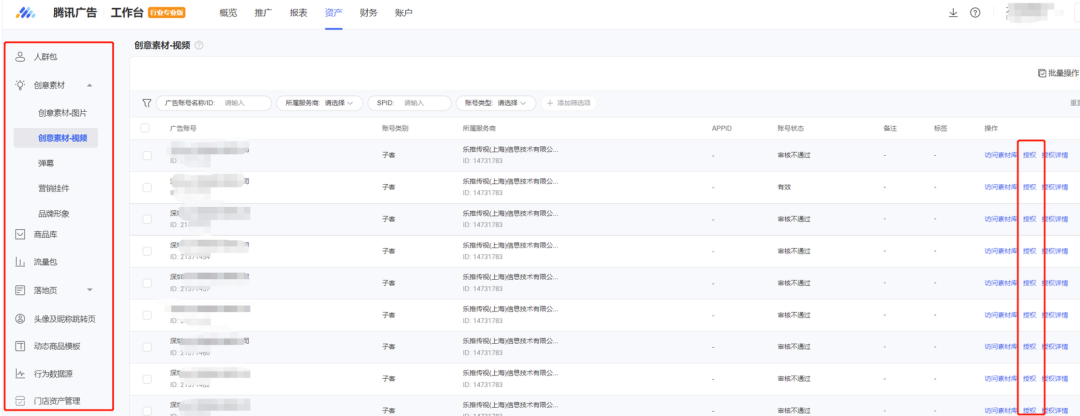
Task: Click the download arrow icon in header
Action: click(x=952, y=13)
